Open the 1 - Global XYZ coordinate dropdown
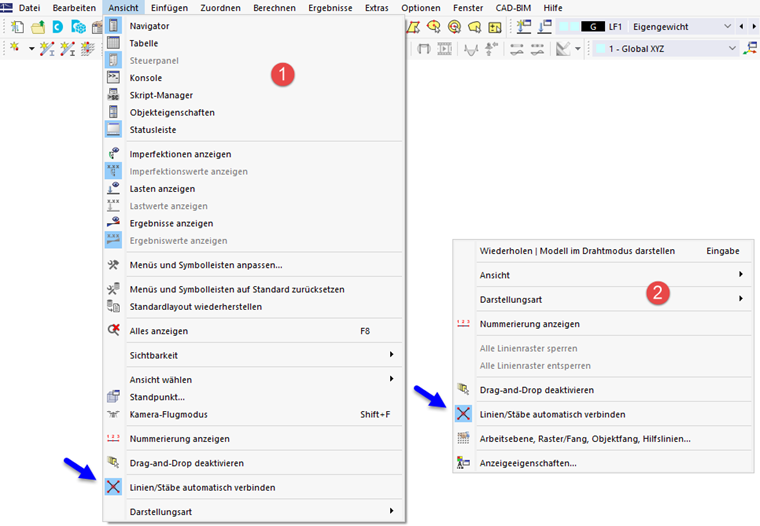This screenshot has width=760, height=526. pyautogui.click(x=665, y=48)
